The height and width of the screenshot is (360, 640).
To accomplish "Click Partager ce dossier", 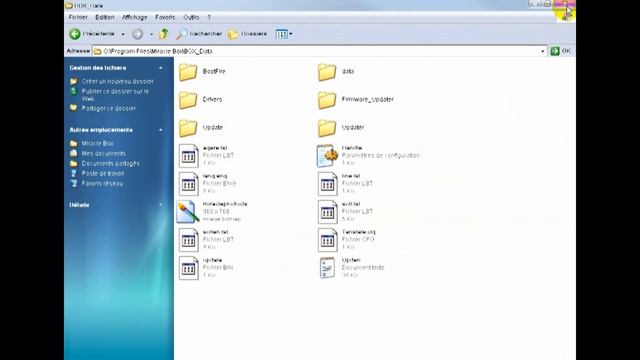I will tap(109, 109).
